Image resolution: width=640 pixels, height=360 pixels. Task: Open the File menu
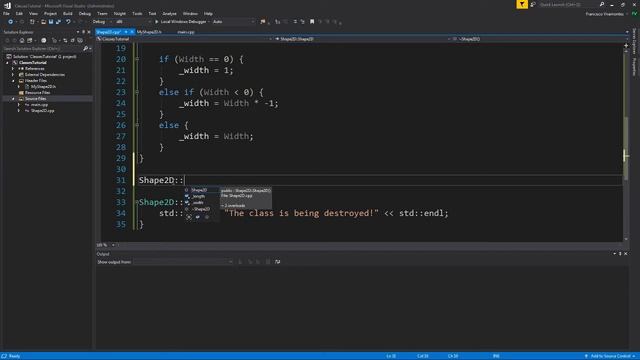coord(7,13)
